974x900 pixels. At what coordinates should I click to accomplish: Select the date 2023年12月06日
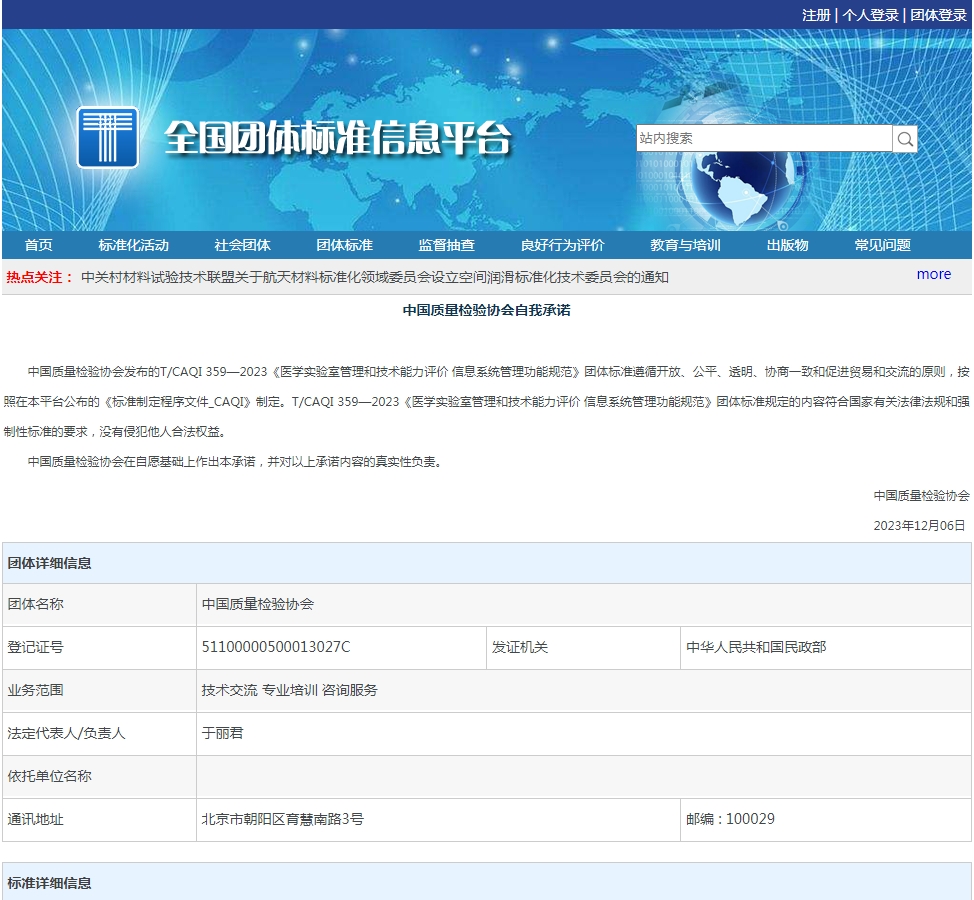click(919, 525)
